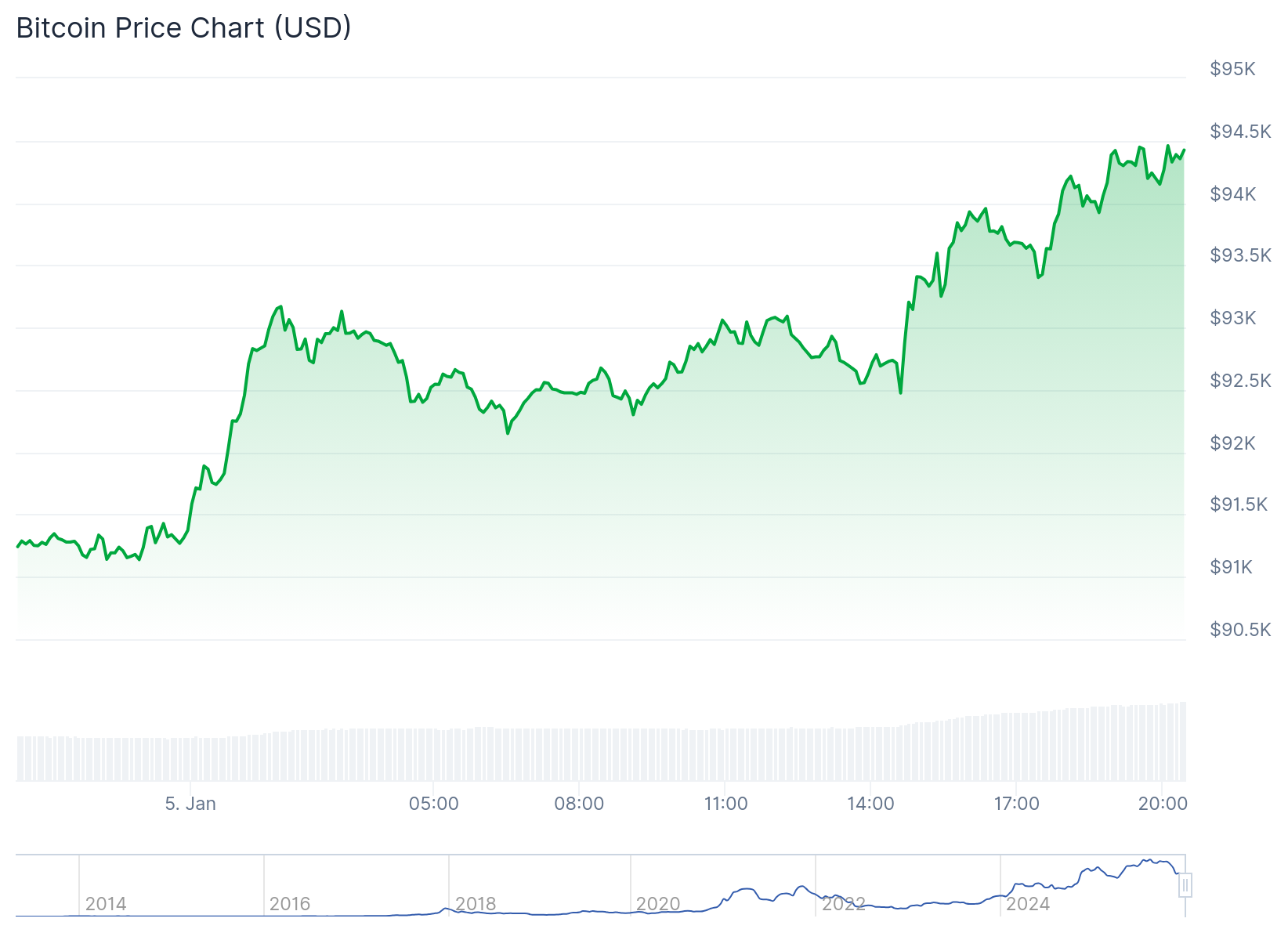This screenshot has width=1288, height=940.
Task: Select the 2020 marker in the navigator timeline
Action: pyautogui.click(x=658, y=904)
